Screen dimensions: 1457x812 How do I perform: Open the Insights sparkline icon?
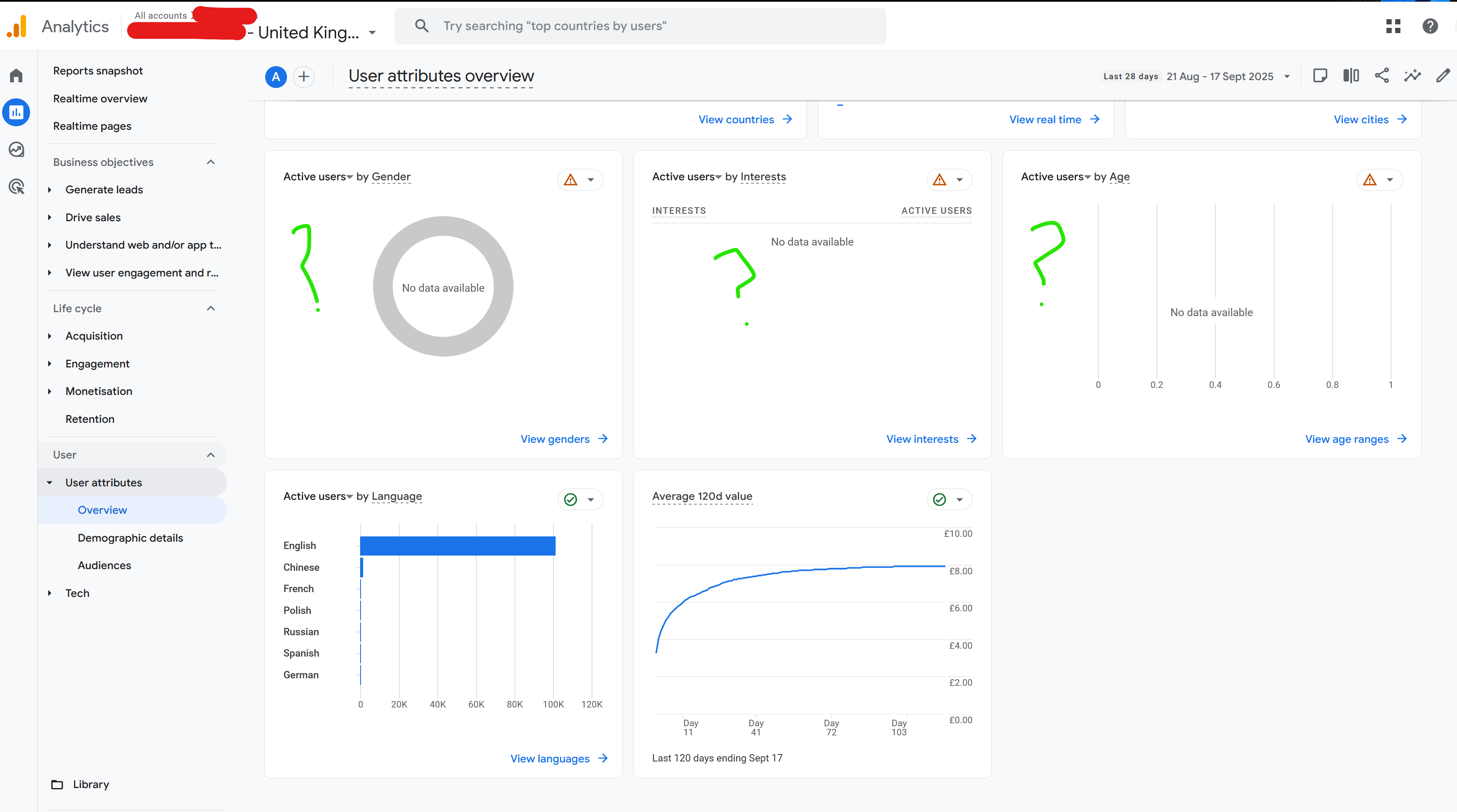pos(1412,76)
